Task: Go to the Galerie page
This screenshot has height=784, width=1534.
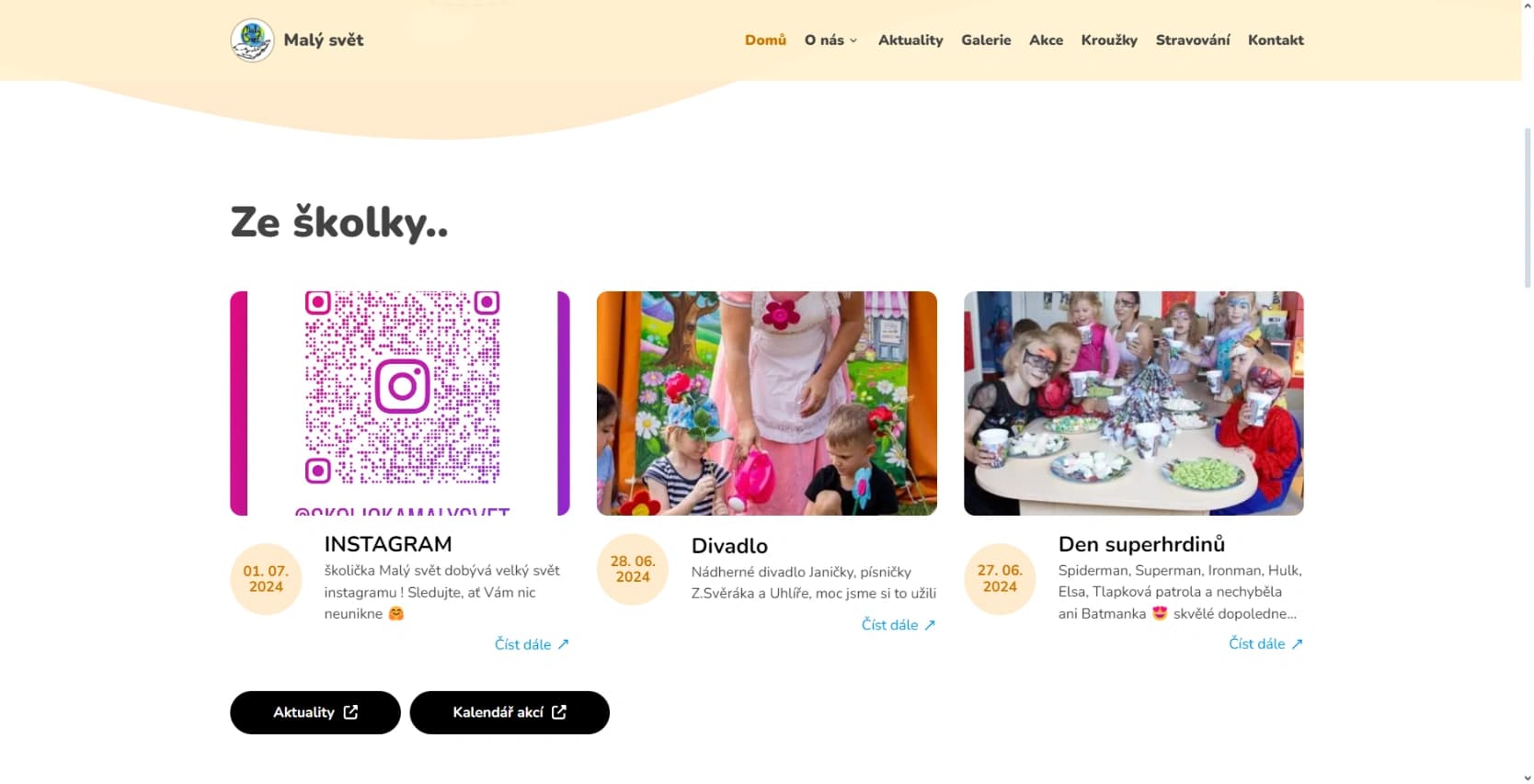Action: pyautogui.click(x=986, y=40)
